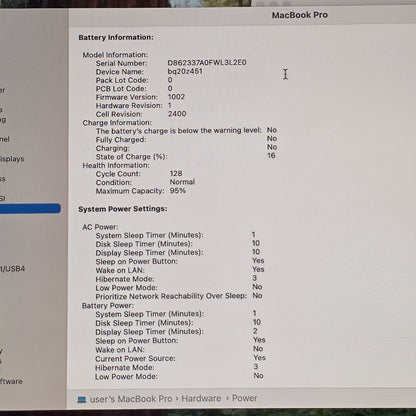The image size is (416, 416).
Task: Click the device name value bq20z451
Action: tap(185, 71)
